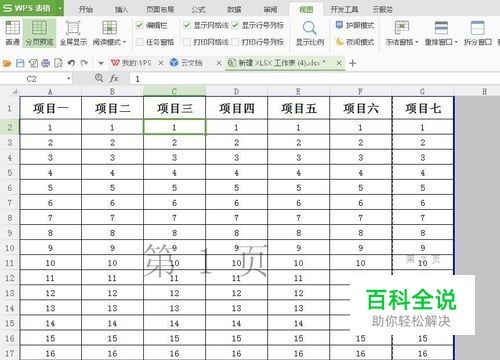The image size is (500, 360).
Task: Open the Name Box dropdown showing C2
Action: [68, 79]
